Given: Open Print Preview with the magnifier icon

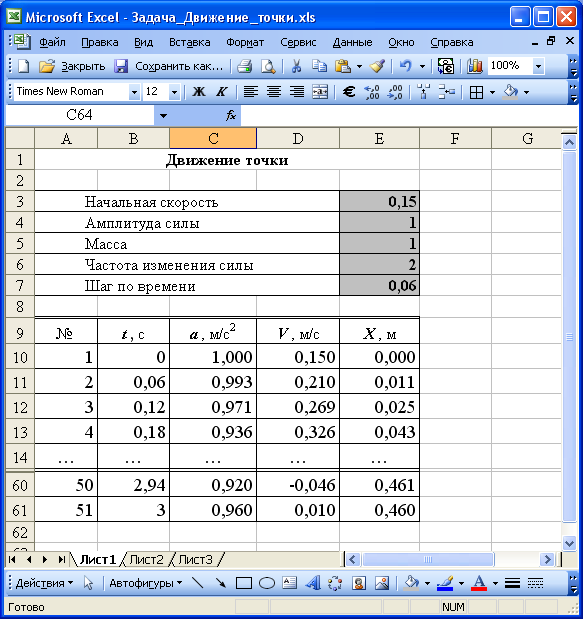Looking at the screenshot, I should [x=268, y=66].
